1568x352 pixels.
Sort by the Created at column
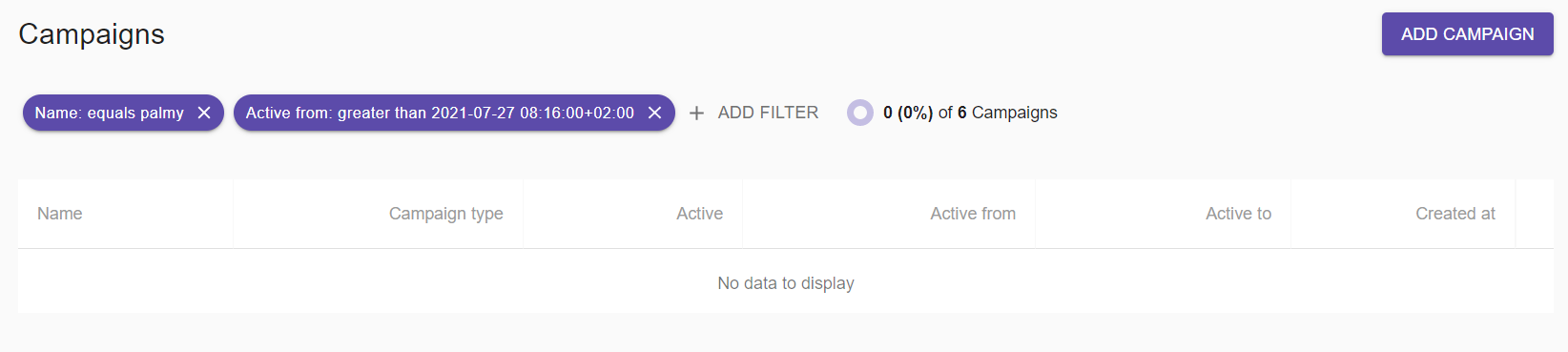coord(1455,214)
